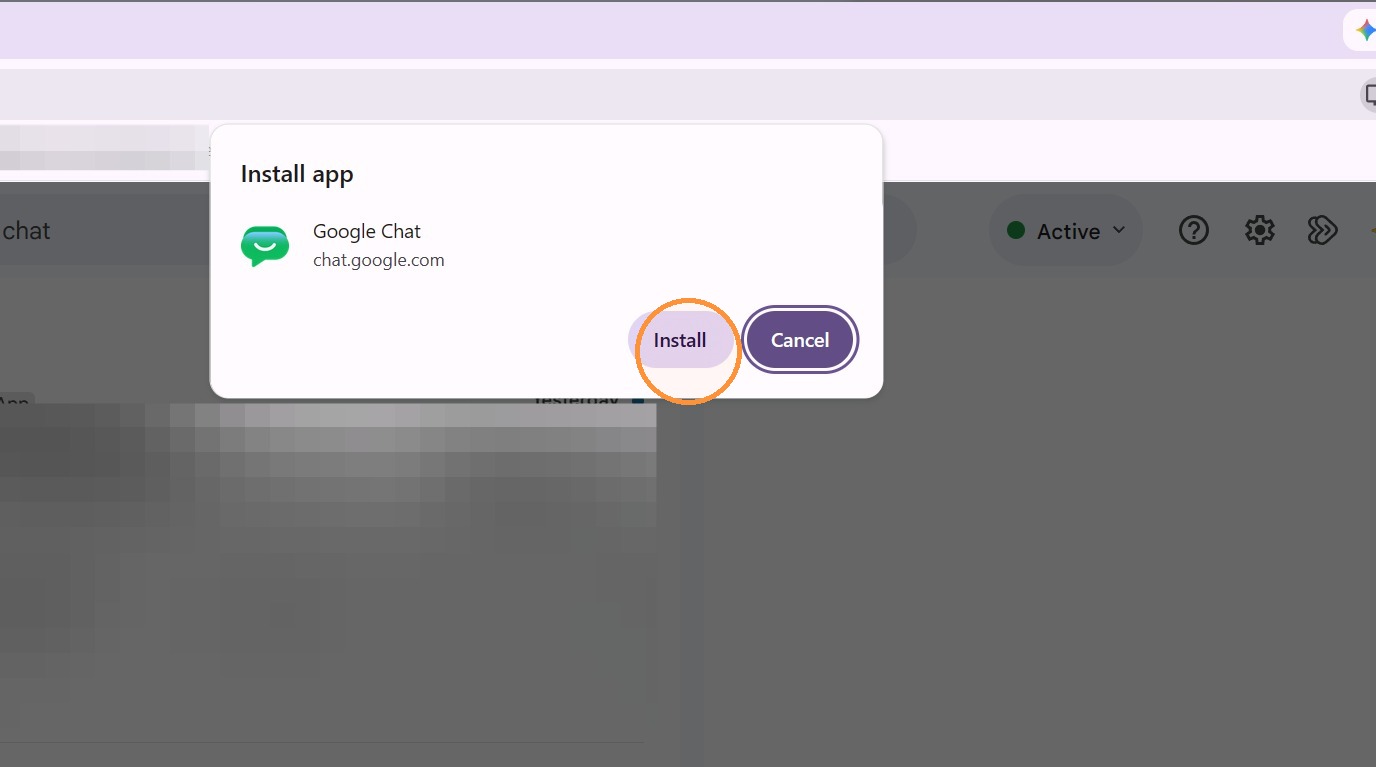Click the Gemini sparkle icon at top right
The height and width of the screenshot is (767, 1376).
[1365, 30]
